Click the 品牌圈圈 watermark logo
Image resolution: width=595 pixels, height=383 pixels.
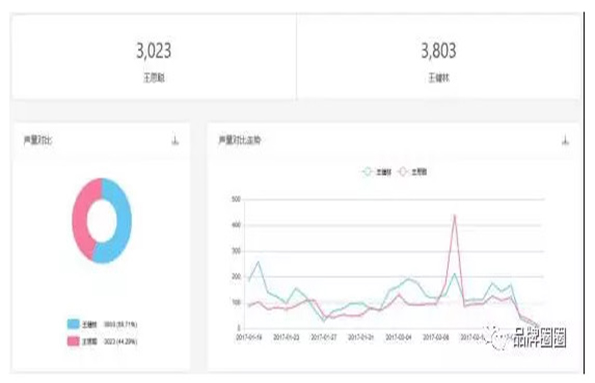click(526, 337)
